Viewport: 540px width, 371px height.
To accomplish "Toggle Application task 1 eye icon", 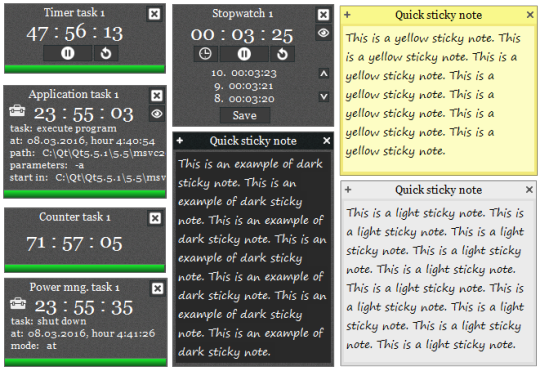I will 157,114.
